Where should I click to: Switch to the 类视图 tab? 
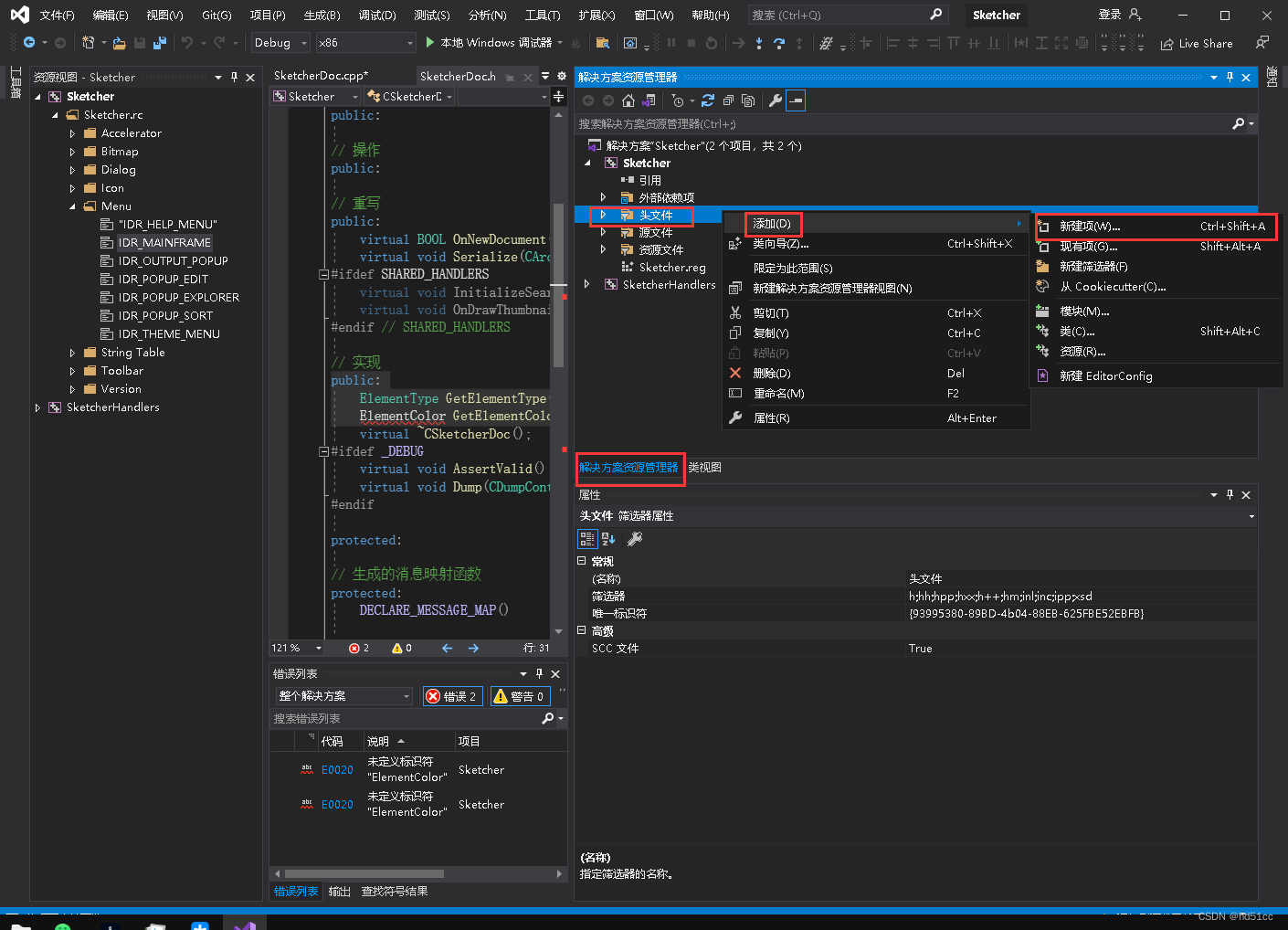click(x=704, y=468)
